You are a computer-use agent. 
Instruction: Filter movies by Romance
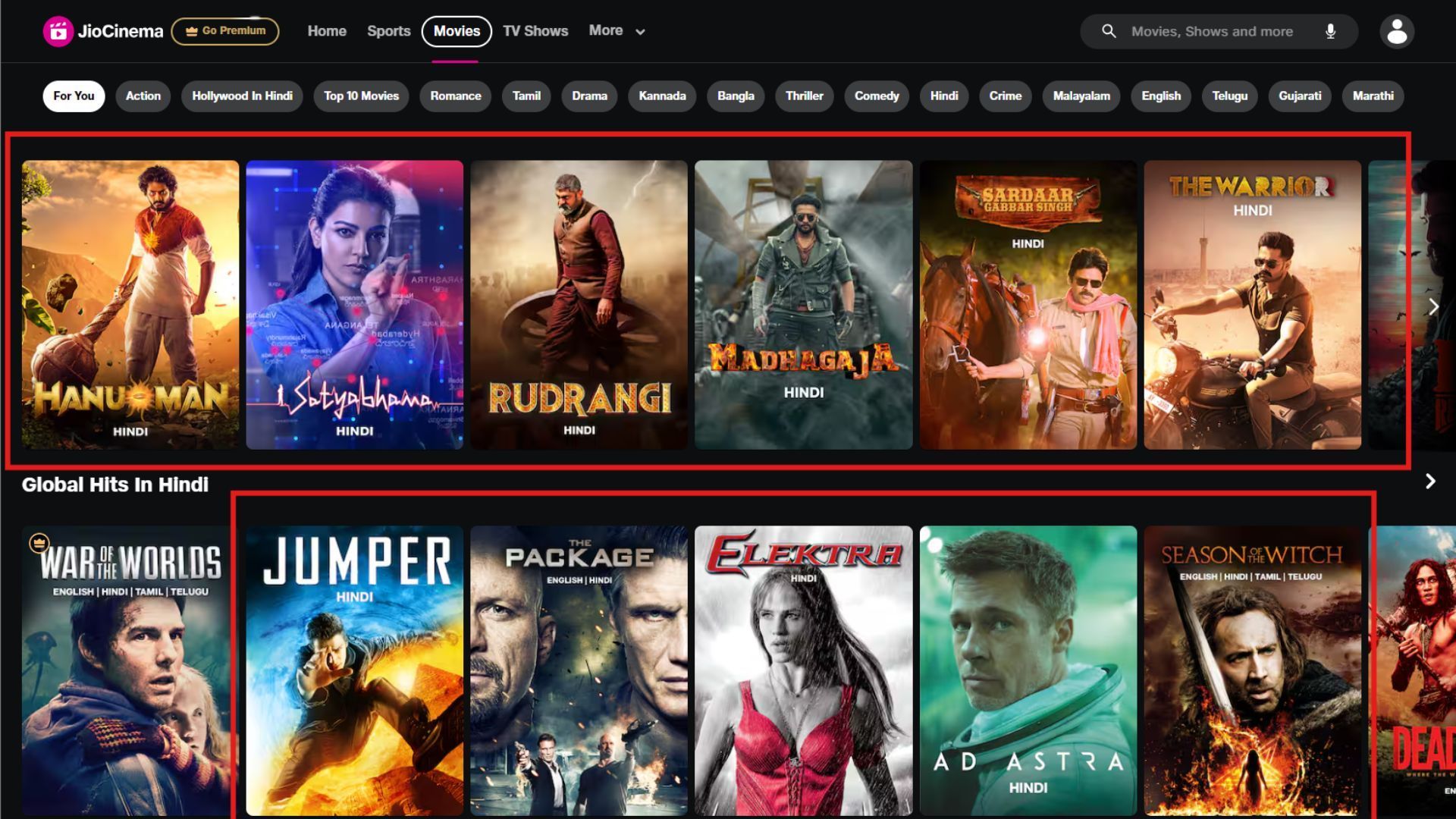click(456, 96)
